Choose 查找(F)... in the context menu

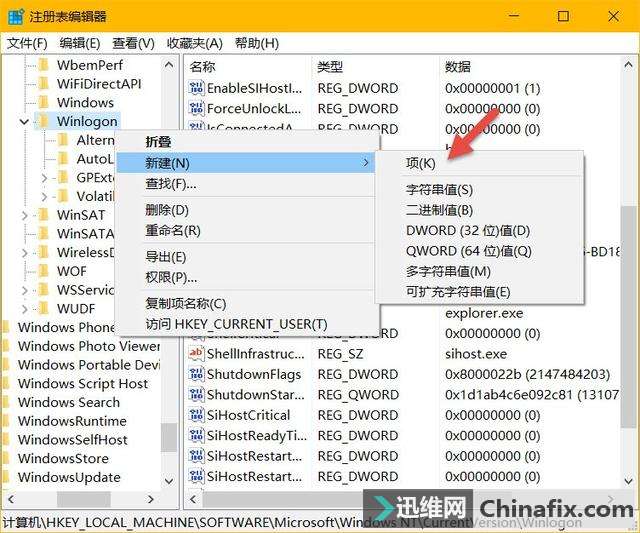(246, 184)
